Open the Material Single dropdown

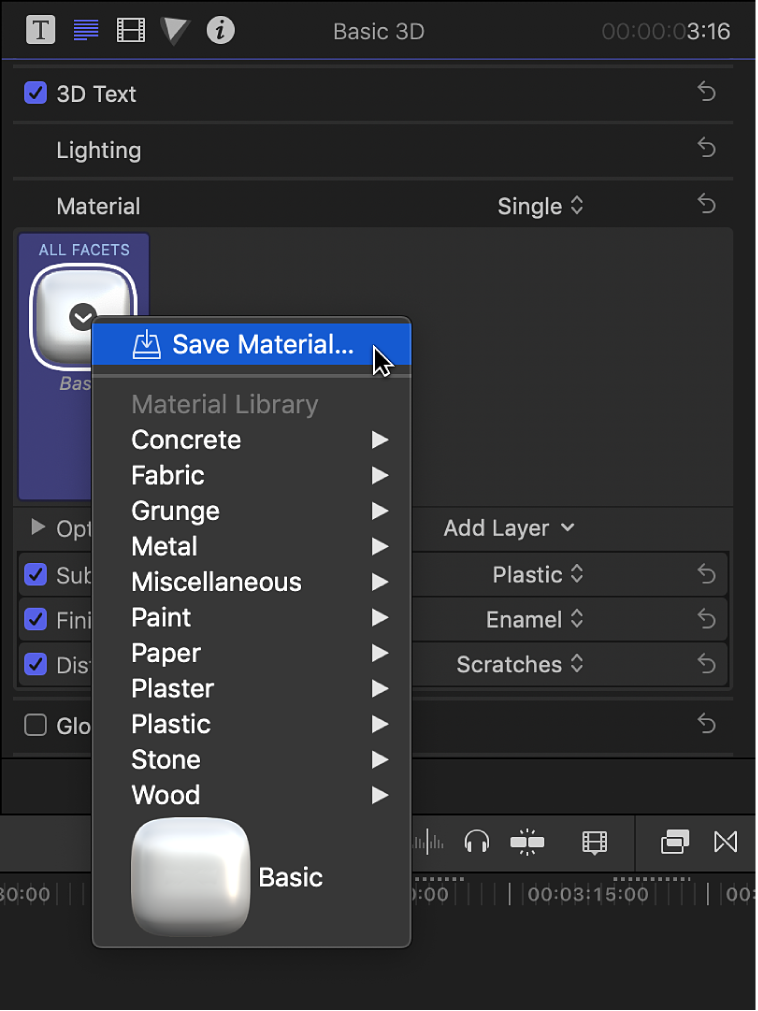click(540, 206)
